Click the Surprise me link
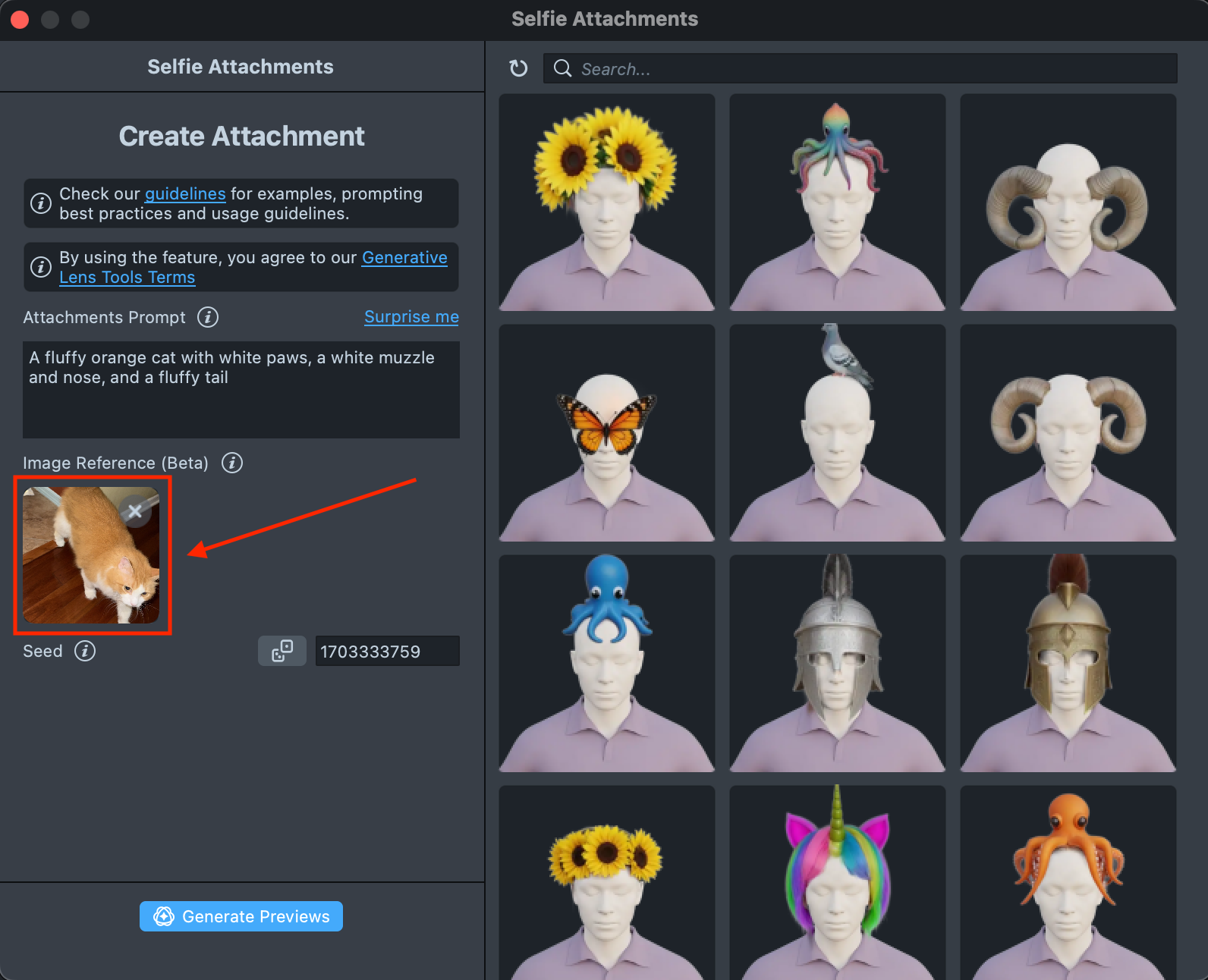The image size is (1208, 980). (x=411, y=317)
